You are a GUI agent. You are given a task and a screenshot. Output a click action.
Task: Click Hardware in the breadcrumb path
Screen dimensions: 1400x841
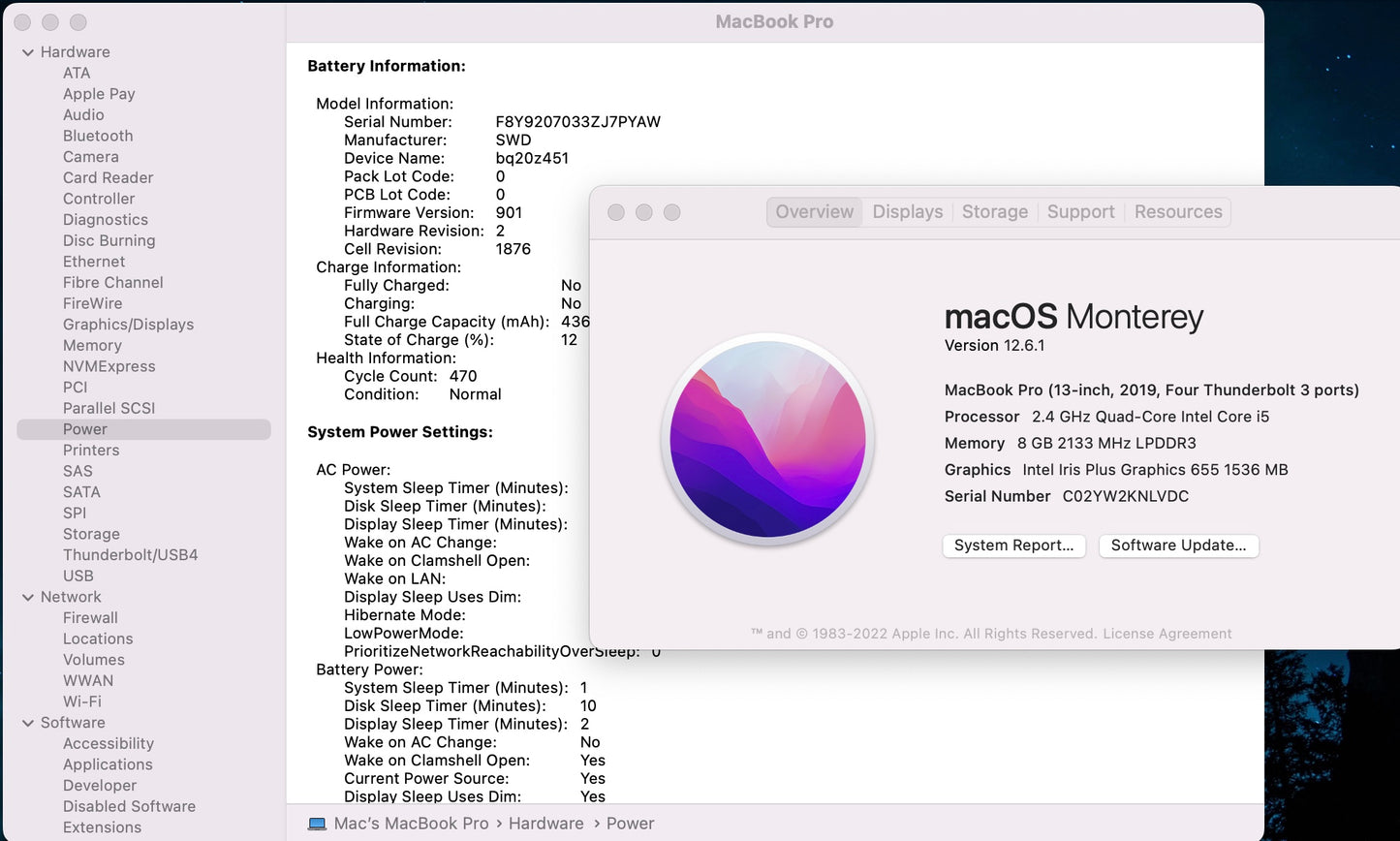tap(545, 823)
